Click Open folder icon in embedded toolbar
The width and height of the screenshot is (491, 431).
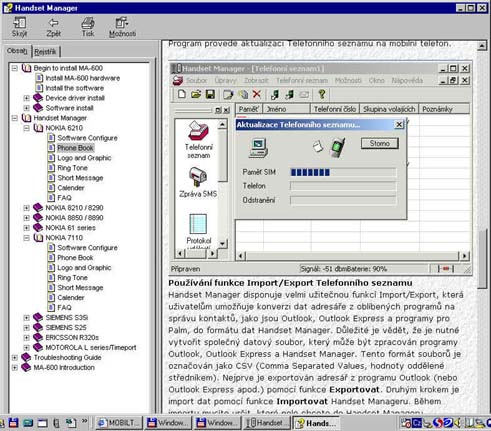tap(196, 94)
